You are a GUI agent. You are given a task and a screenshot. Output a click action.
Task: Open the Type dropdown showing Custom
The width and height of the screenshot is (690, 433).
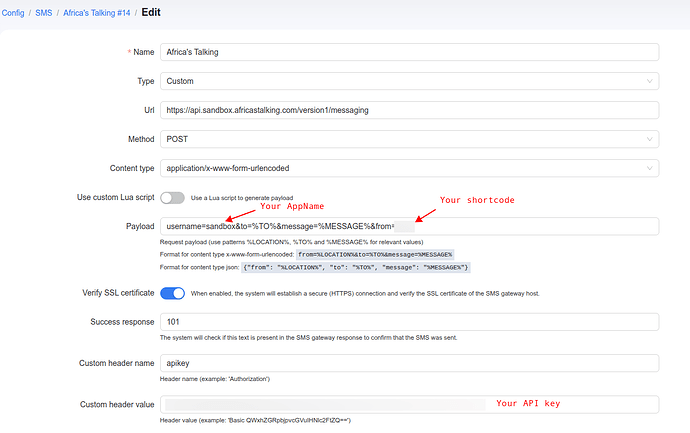400,81
